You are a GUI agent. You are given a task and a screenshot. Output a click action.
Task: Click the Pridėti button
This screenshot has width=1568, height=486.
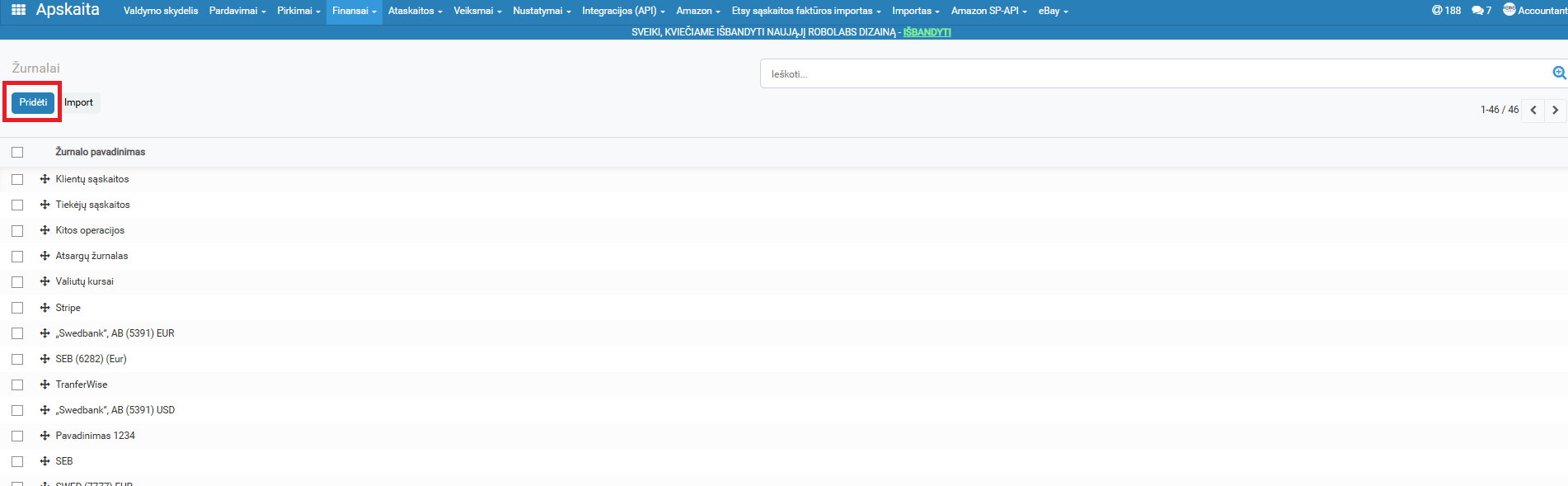pos(33,102)
